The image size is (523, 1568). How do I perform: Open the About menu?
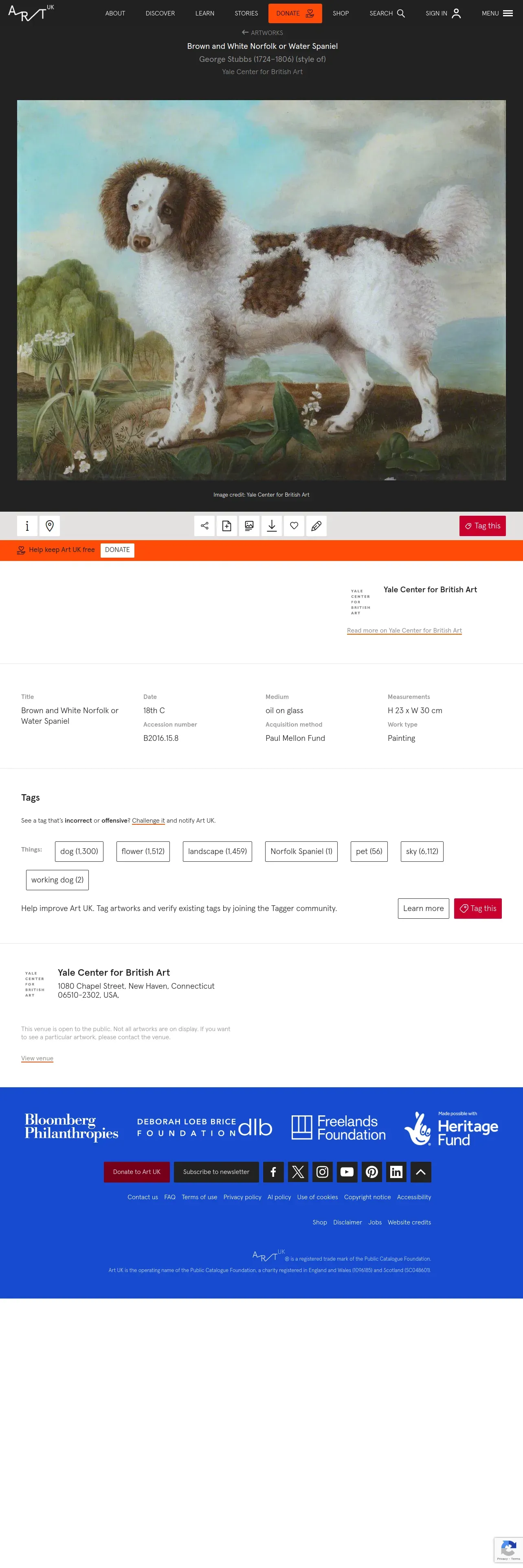(x=115, y=13)
